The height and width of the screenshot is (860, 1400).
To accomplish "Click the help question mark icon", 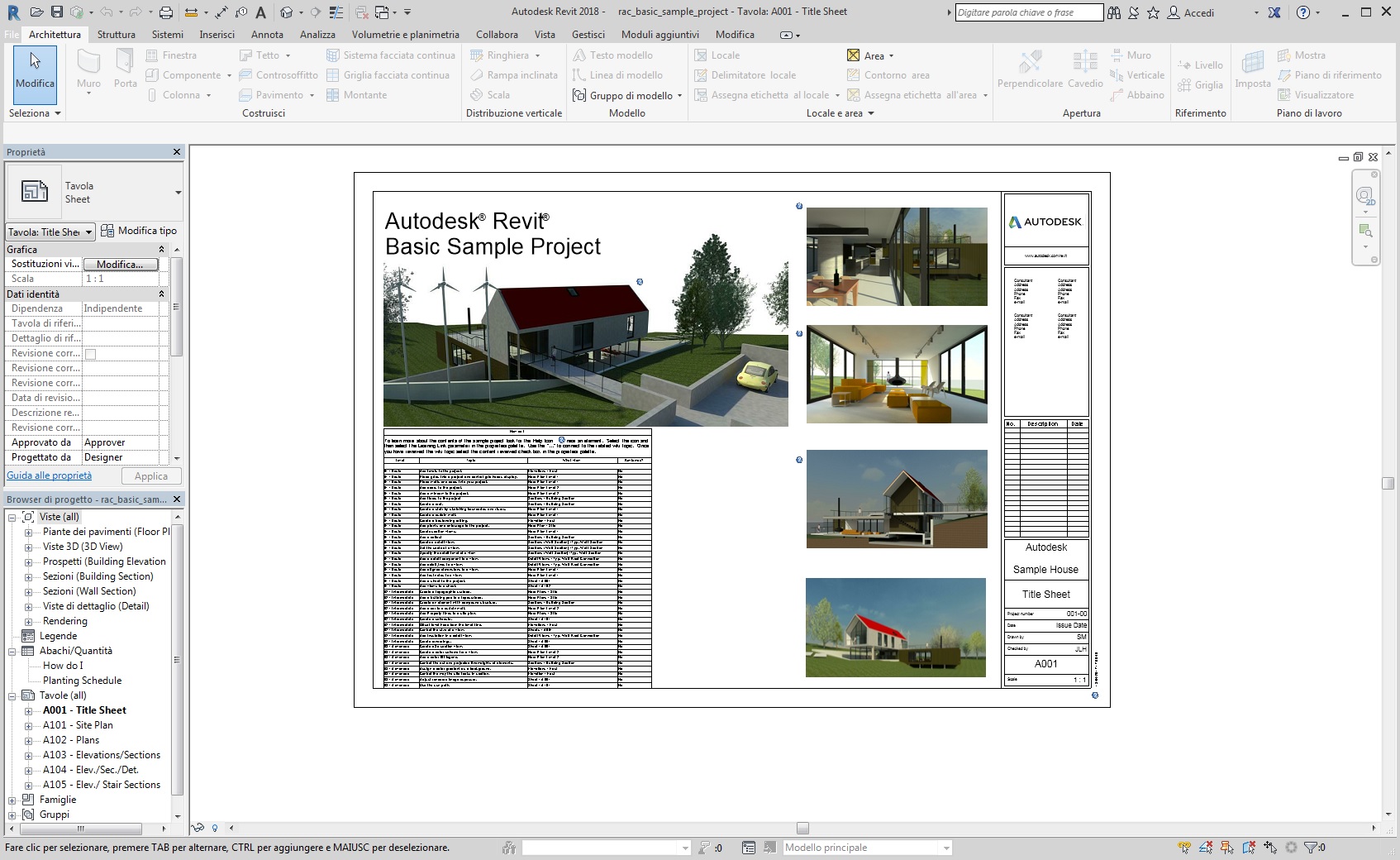I will (1303, 12).
